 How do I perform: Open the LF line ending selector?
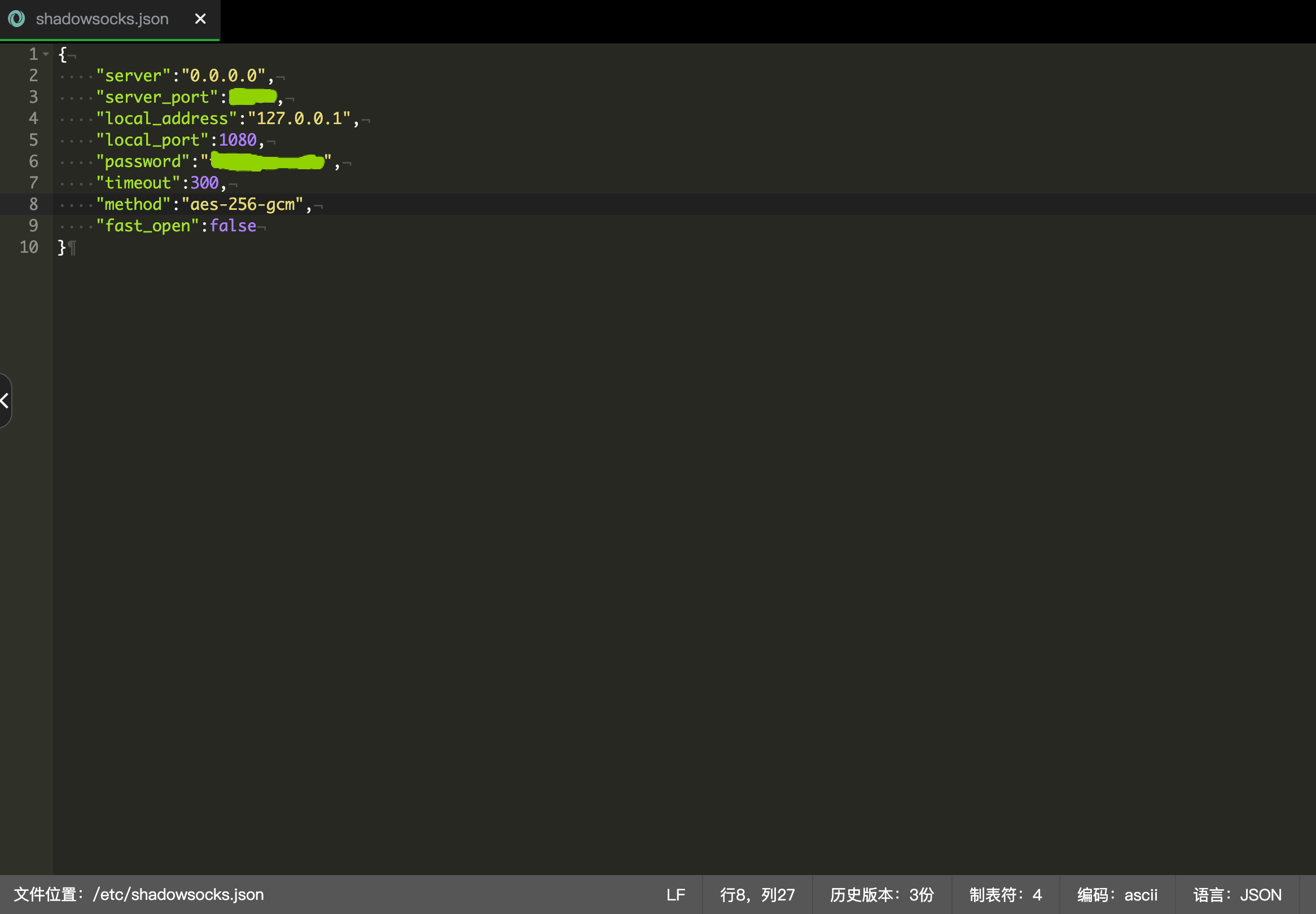(675, 894)
